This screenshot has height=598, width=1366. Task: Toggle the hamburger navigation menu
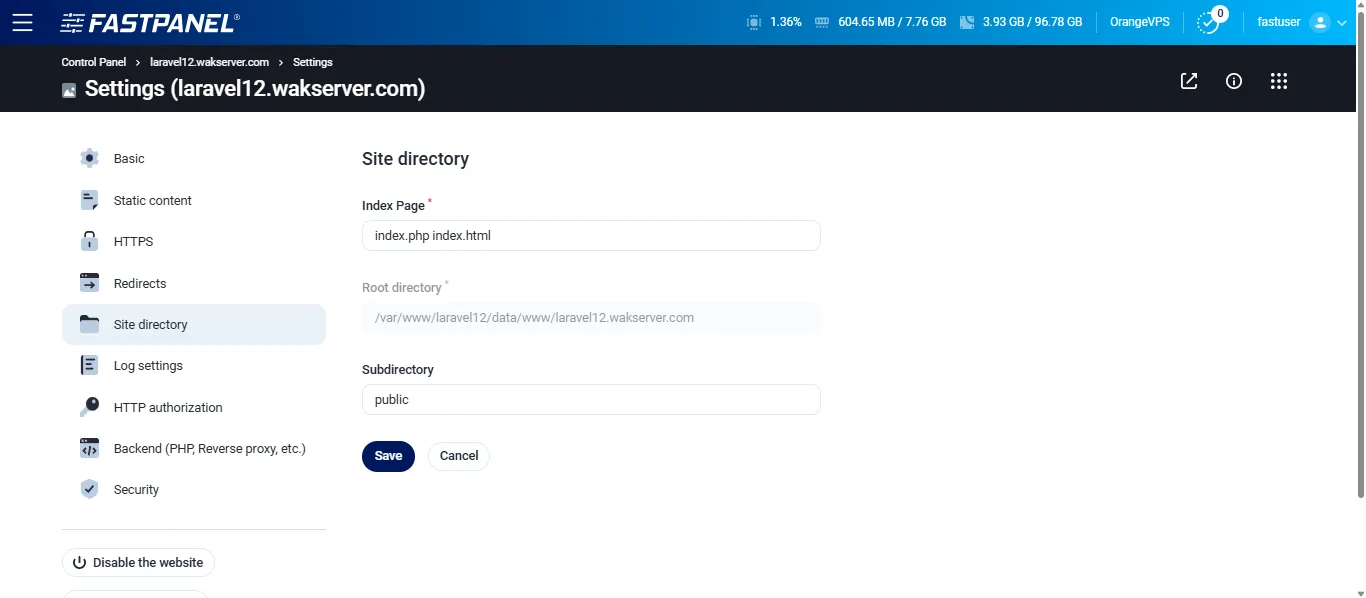pyautogui.click(x=22, y=21)
